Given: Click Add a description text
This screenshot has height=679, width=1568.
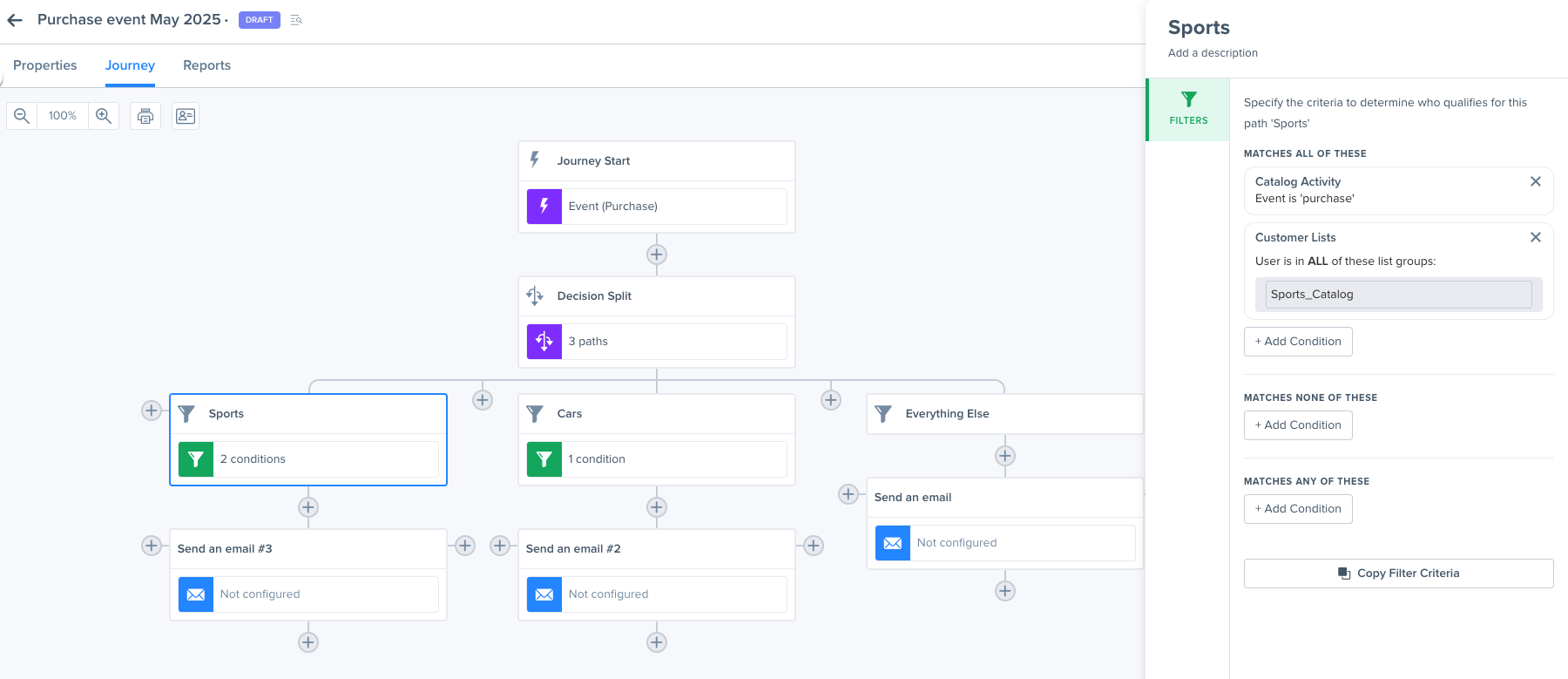Looking at the screenshot, I should click(x=1213, y=53).
